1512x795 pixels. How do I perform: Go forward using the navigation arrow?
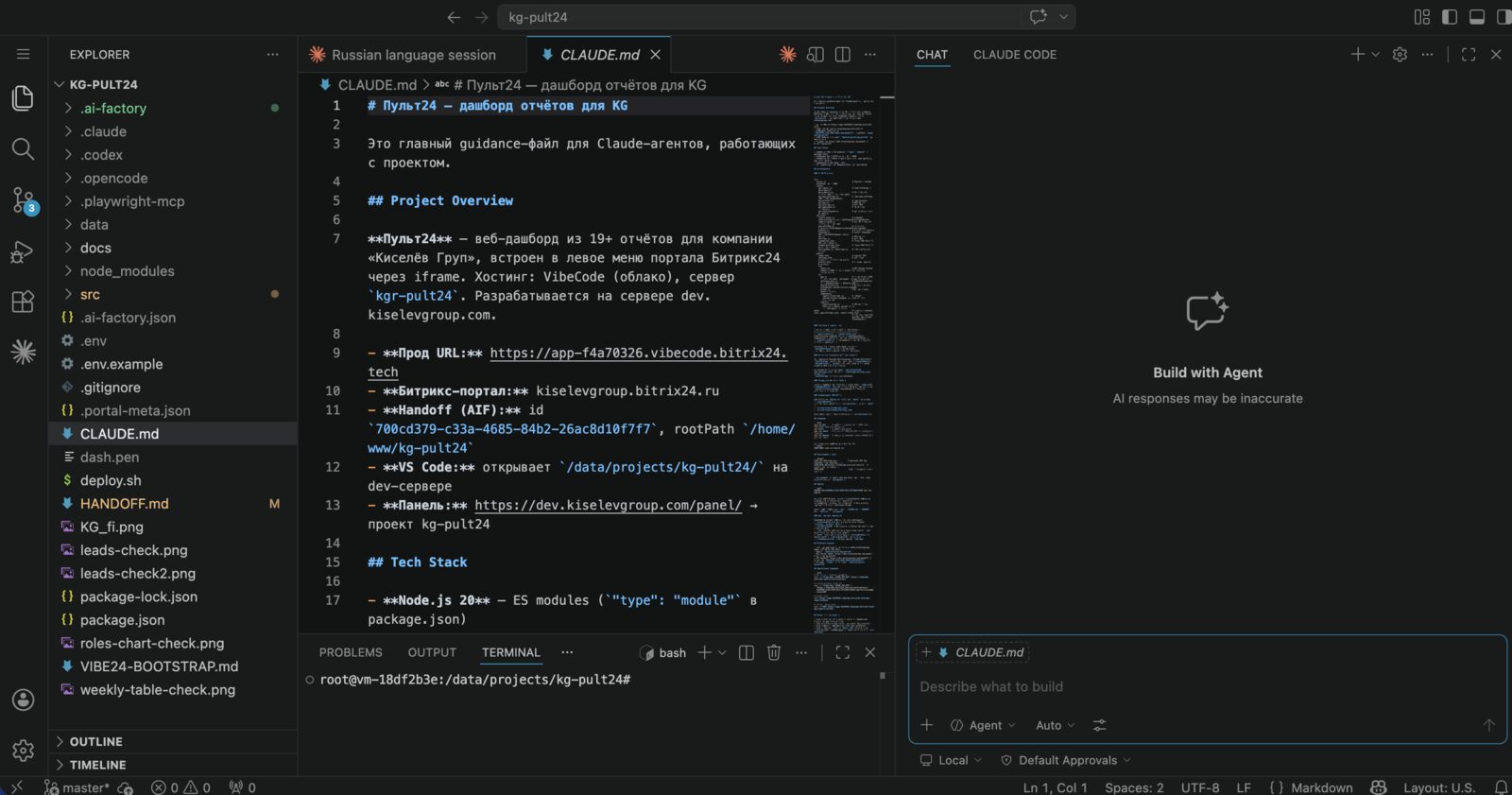(x=482, y=17)
